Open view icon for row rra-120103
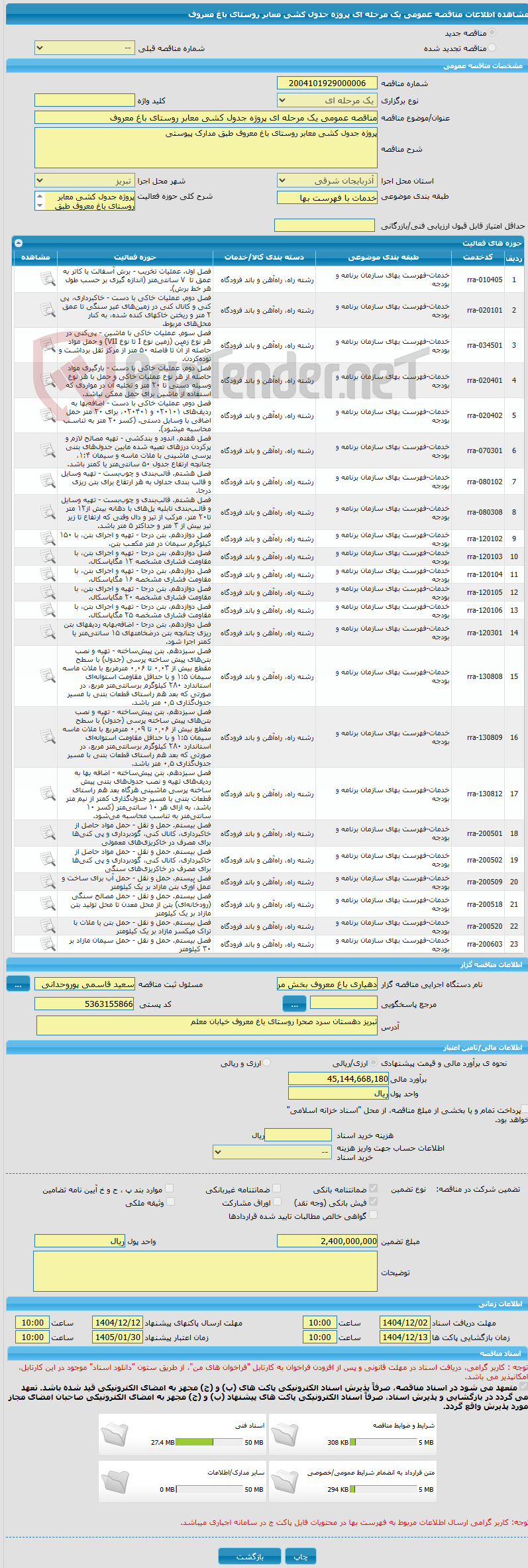The image size is (528, 1568). [x=47, y=556]
